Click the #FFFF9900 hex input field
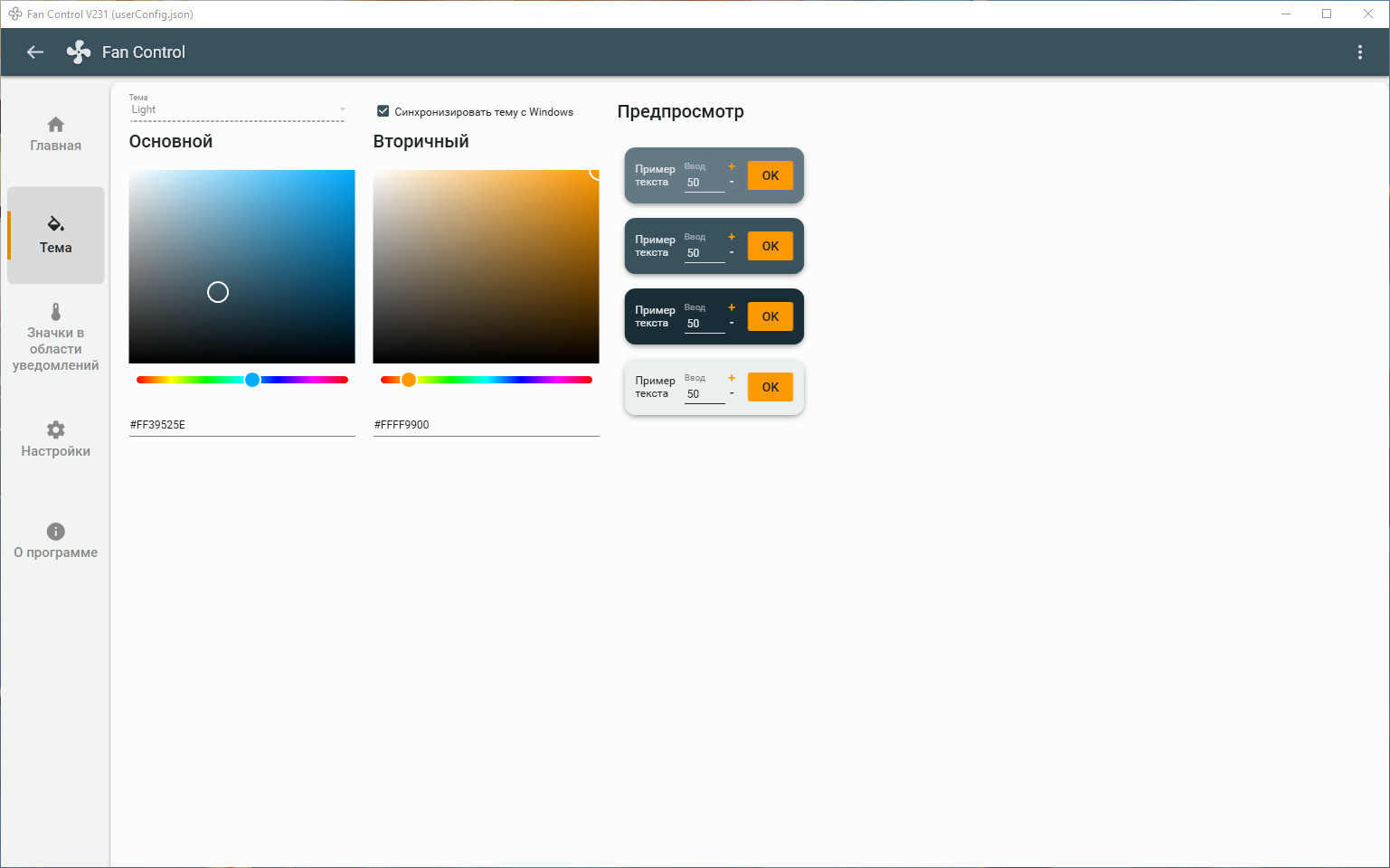Screen dimensions: 1390x868 pos(486,425)
